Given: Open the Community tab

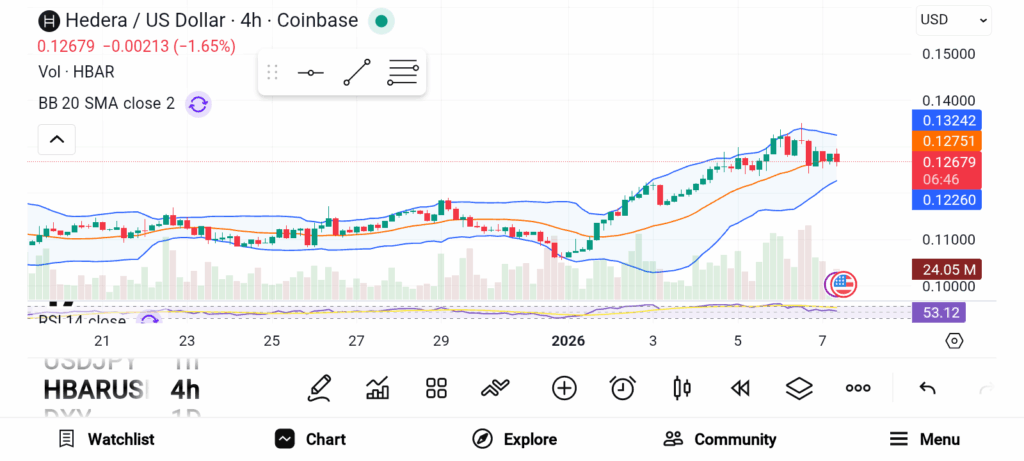Looking at the screenshot, I should pyautogui.click(x=720, y=439).
